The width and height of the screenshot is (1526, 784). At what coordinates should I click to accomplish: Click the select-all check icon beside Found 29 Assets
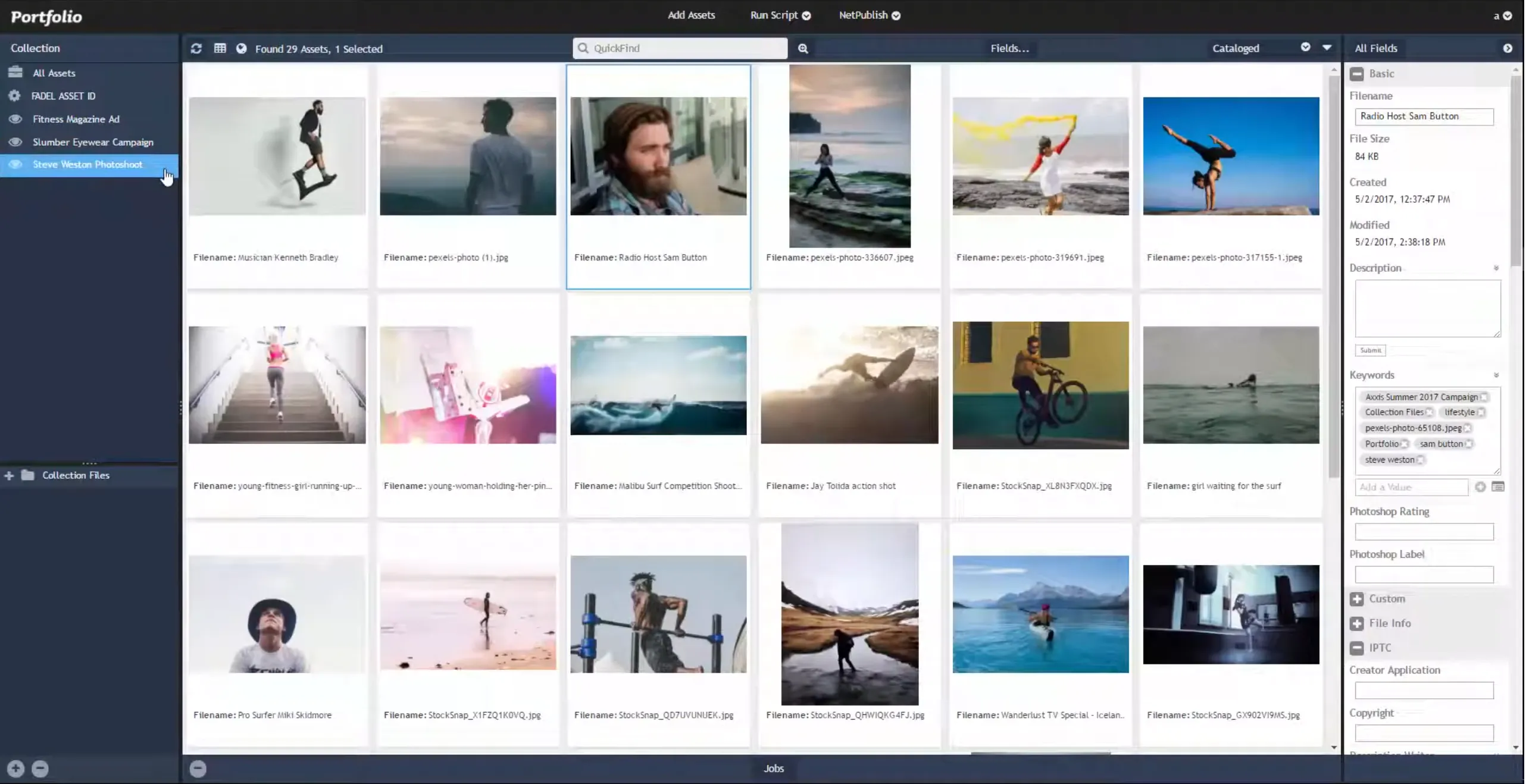click(241, 48)
